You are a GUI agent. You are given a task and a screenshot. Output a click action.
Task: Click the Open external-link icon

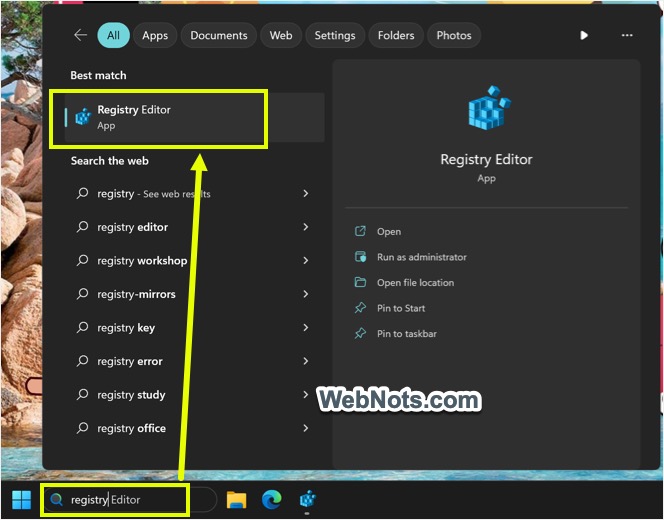tap(360, 231)
